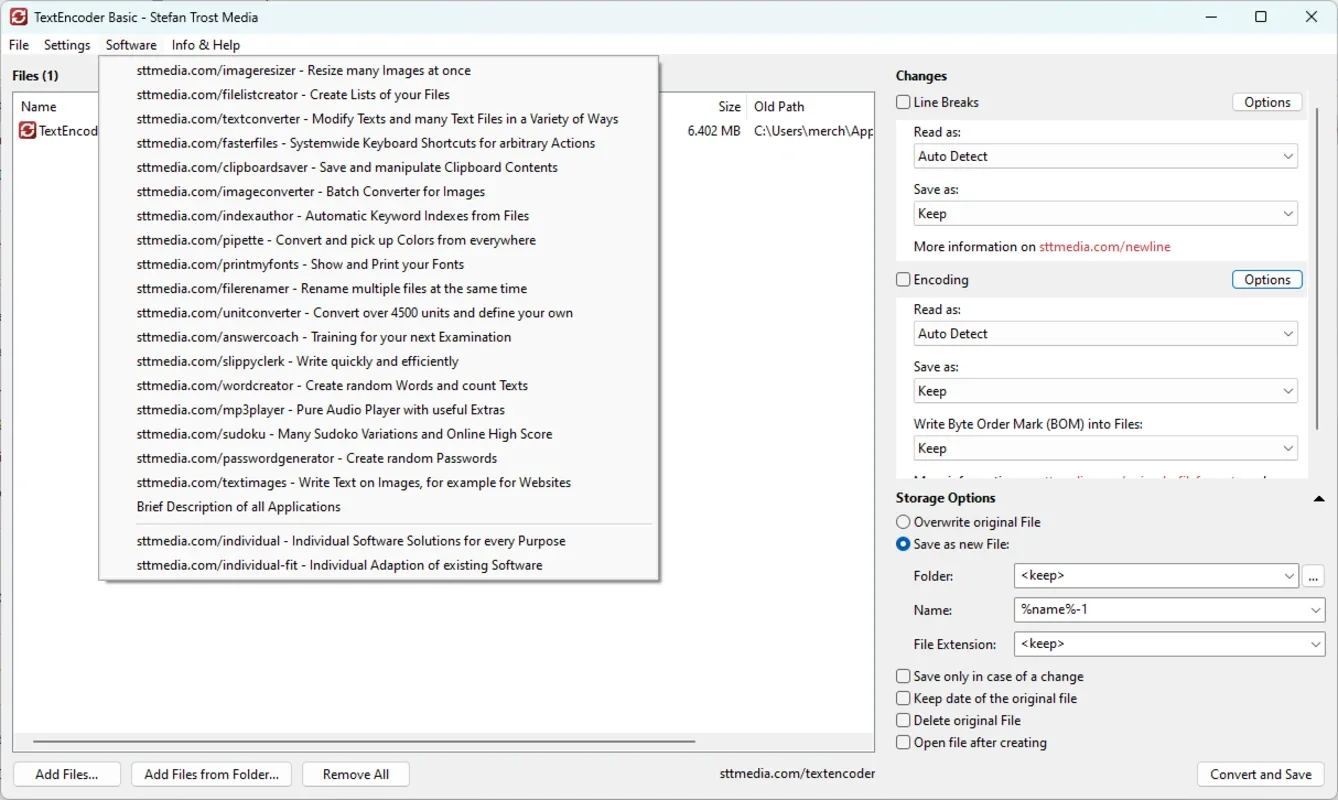The image size is (1338, 800).
Task: Open the sttmedia.com/newline link
Action: 1104,247
